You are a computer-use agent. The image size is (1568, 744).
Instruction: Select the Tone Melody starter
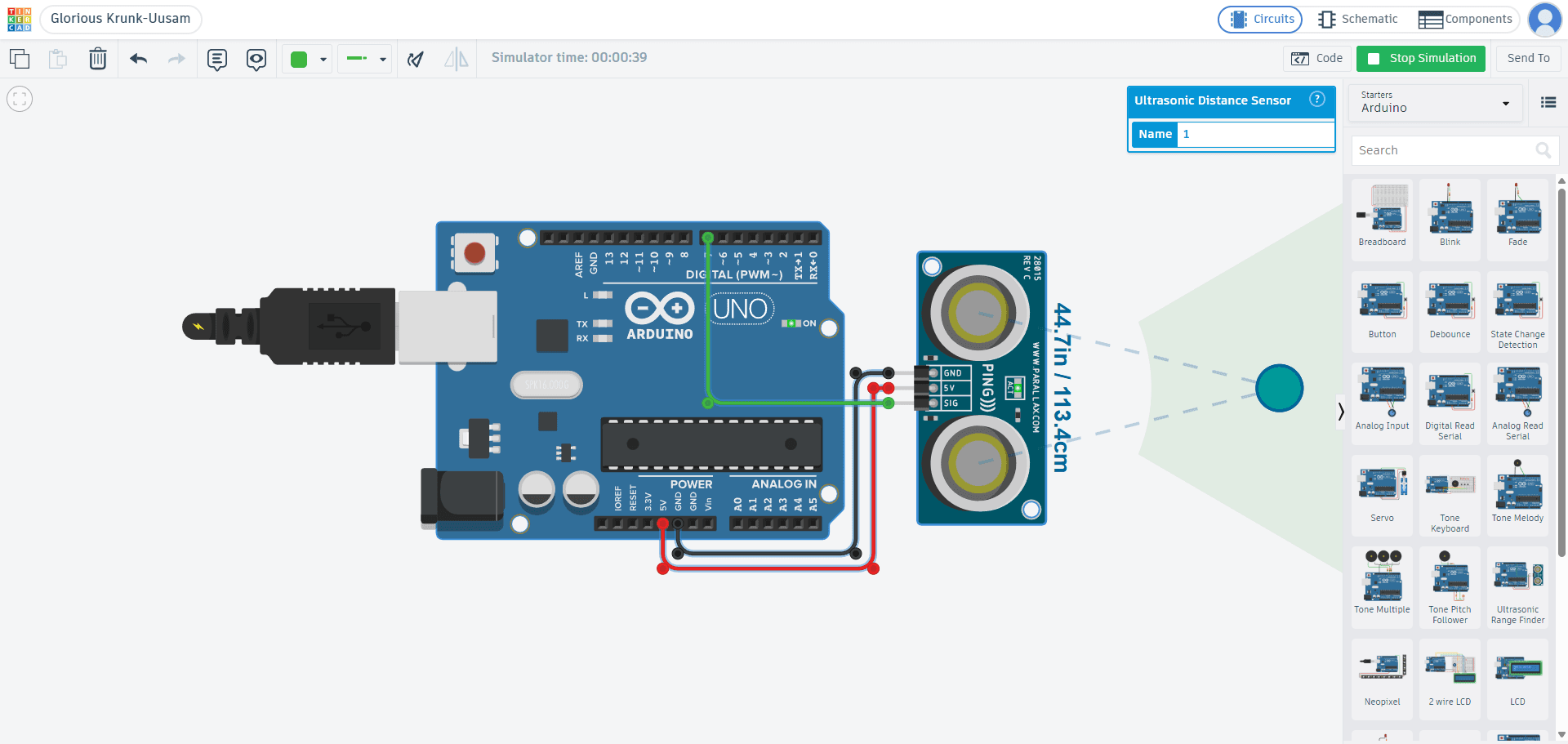click(x=1517, y=494)
